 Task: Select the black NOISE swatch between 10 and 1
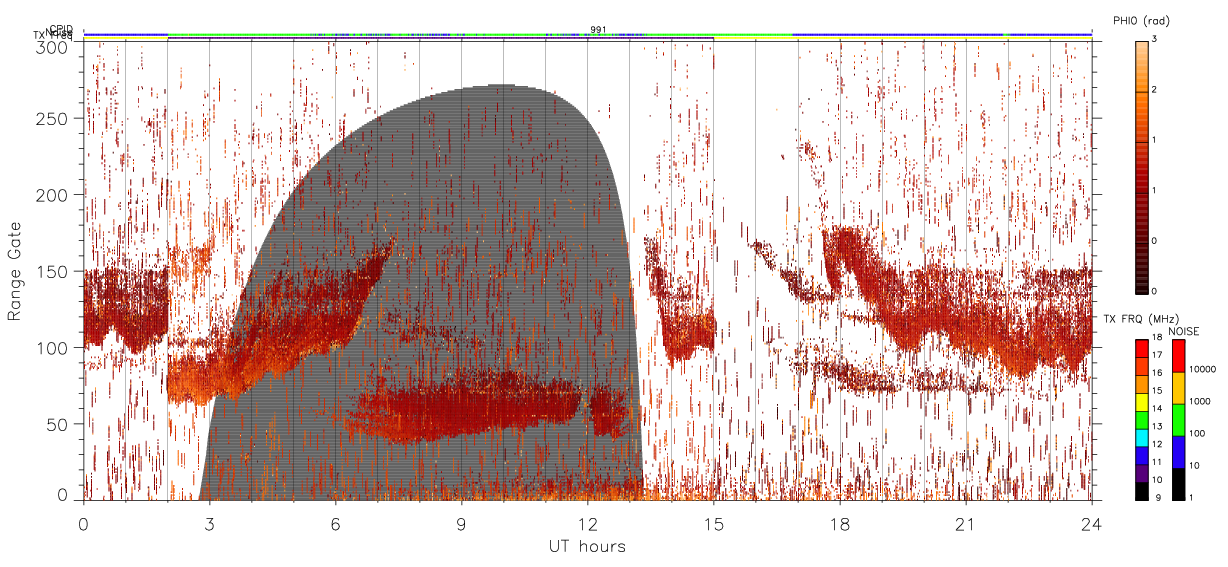click(x=1178, y=484)
